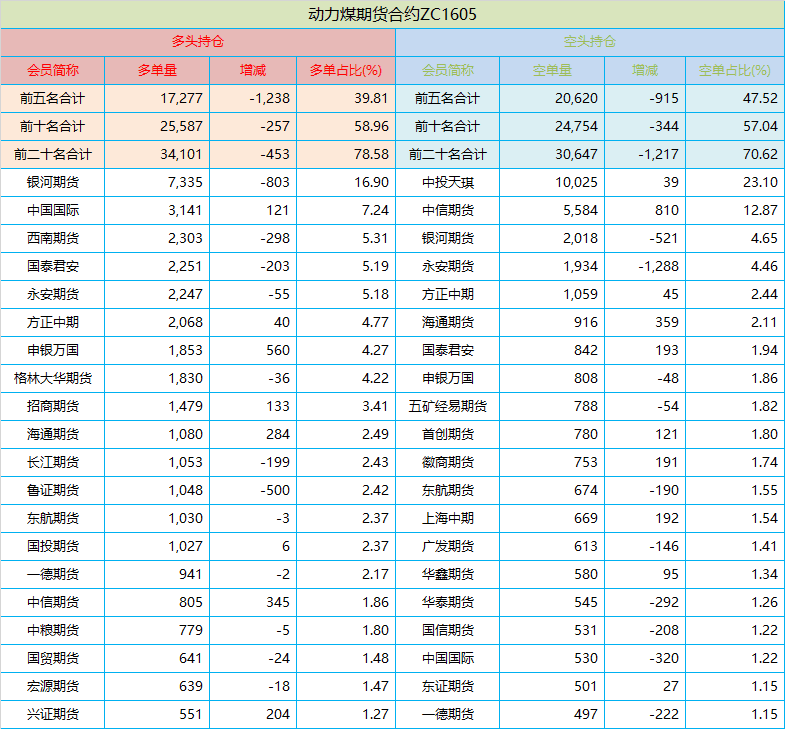Click the change value -298
Viewport: 785px width, 729px height.
pos(275,238)
